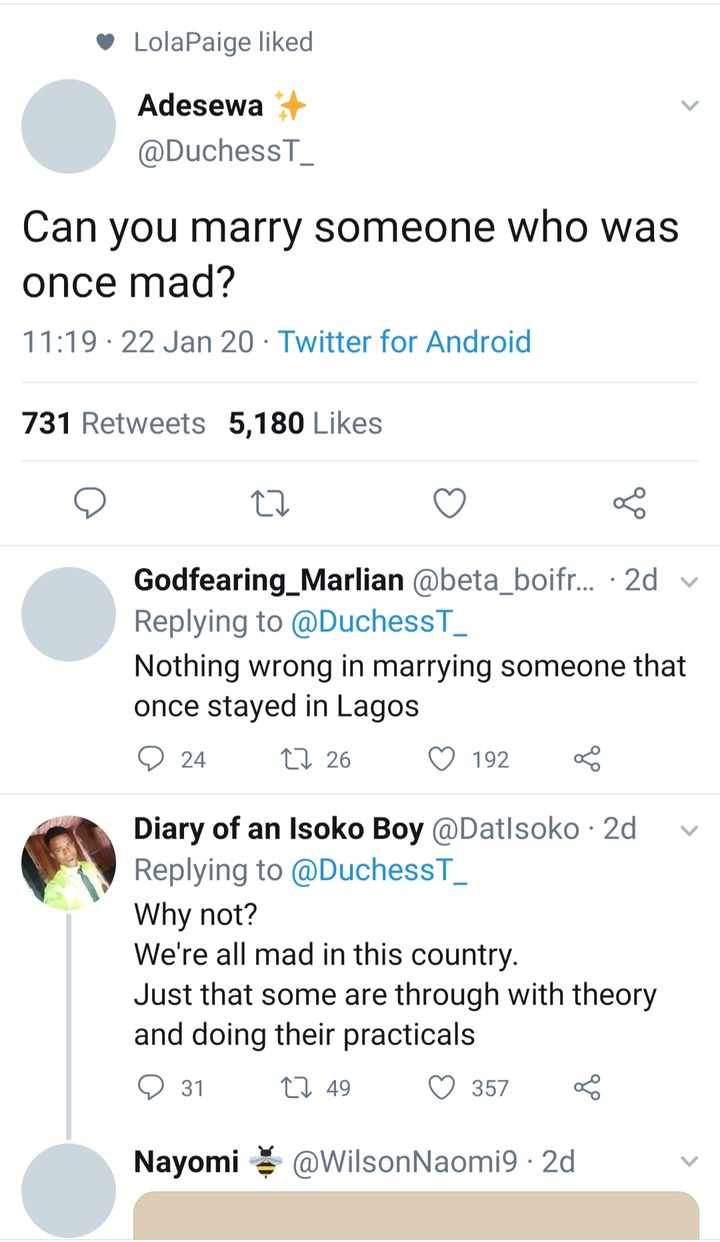Share Godfearing_Marlian's reply
Screen dimensions: 720x1242
click(x=587, y=760)
